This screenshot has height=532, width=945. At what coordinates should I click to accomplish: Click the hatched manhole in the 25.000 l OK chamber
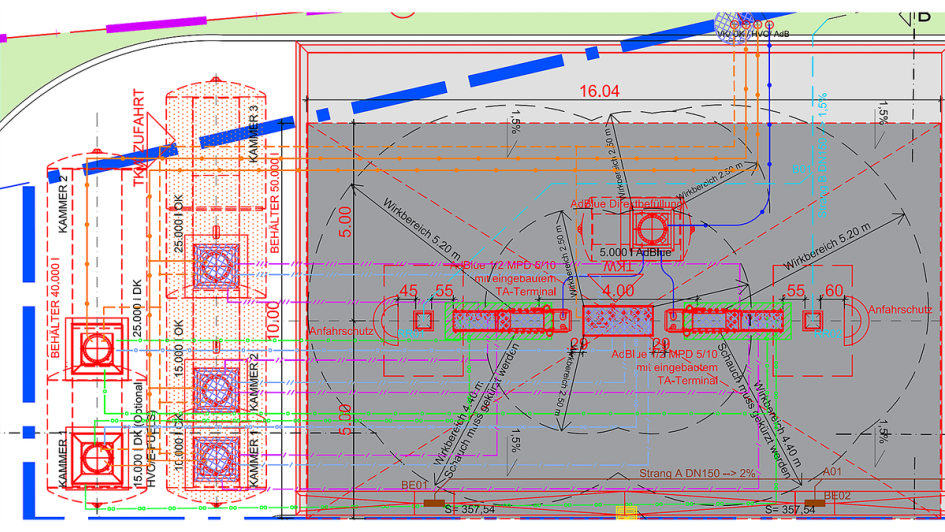[216, 266]
